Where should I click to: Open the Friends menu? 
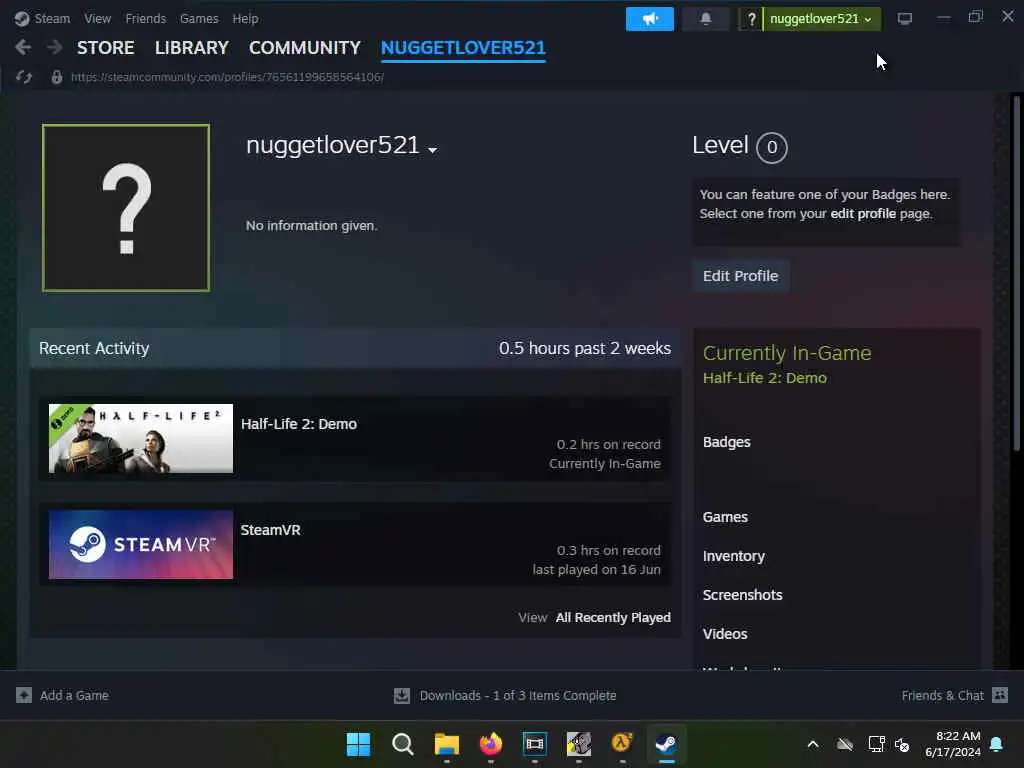pyautogui.click(x=146, y=18)
